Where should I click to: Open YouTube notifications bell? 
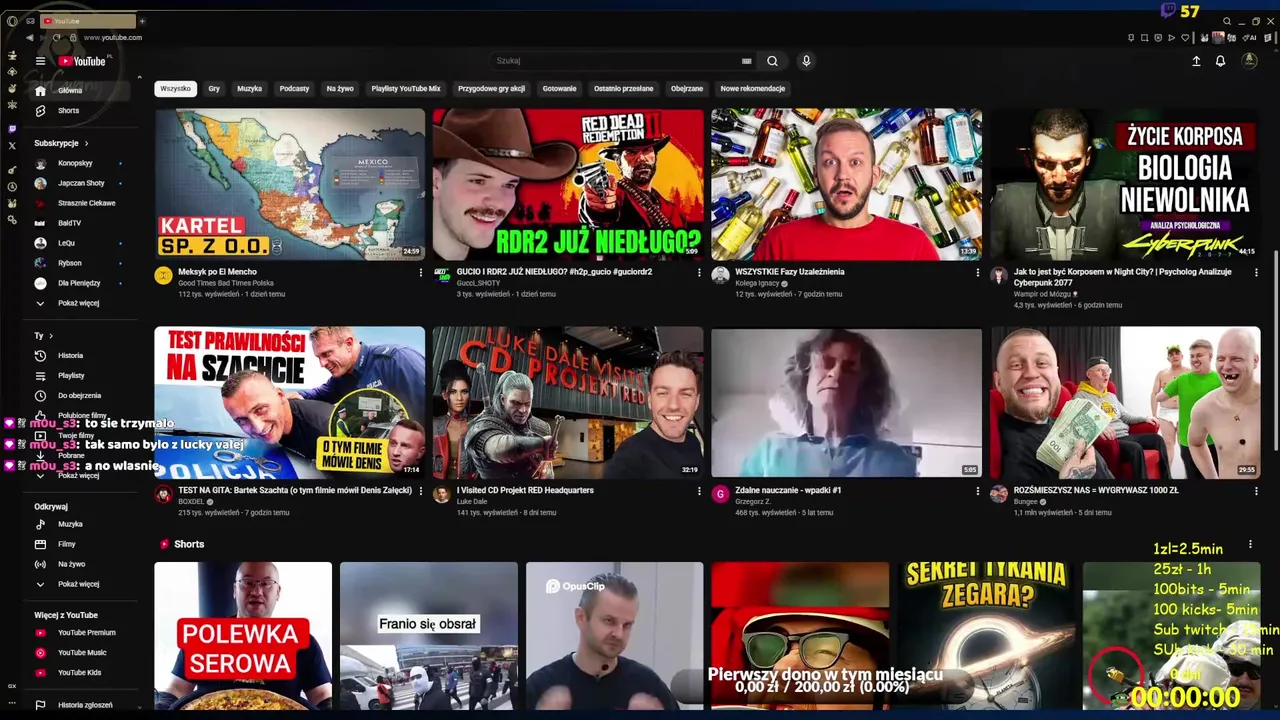1220,61
